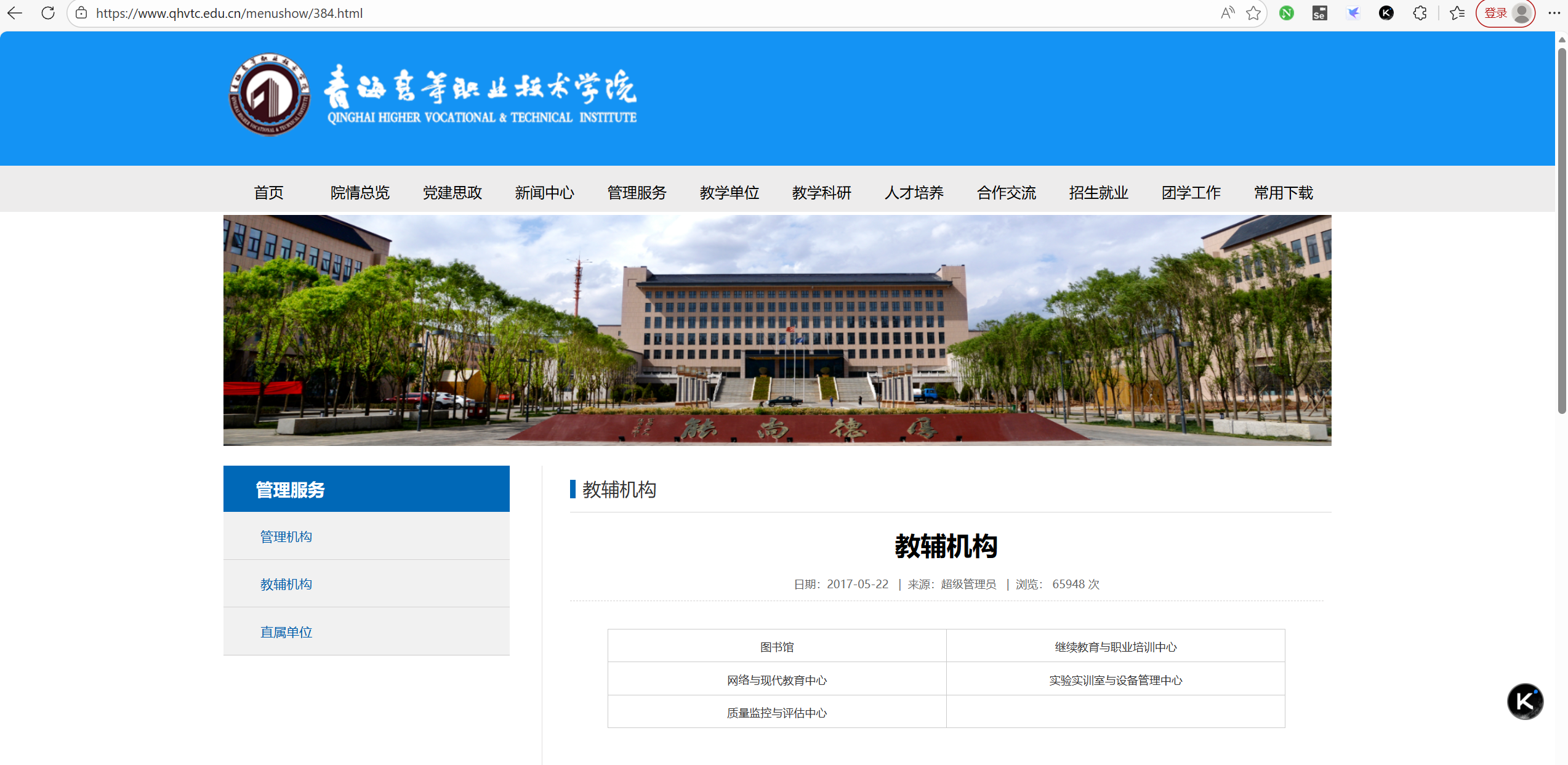Open 党建思政 menu item
Viewport: 1568px width, 765px height.
click(x=452, y=193)
